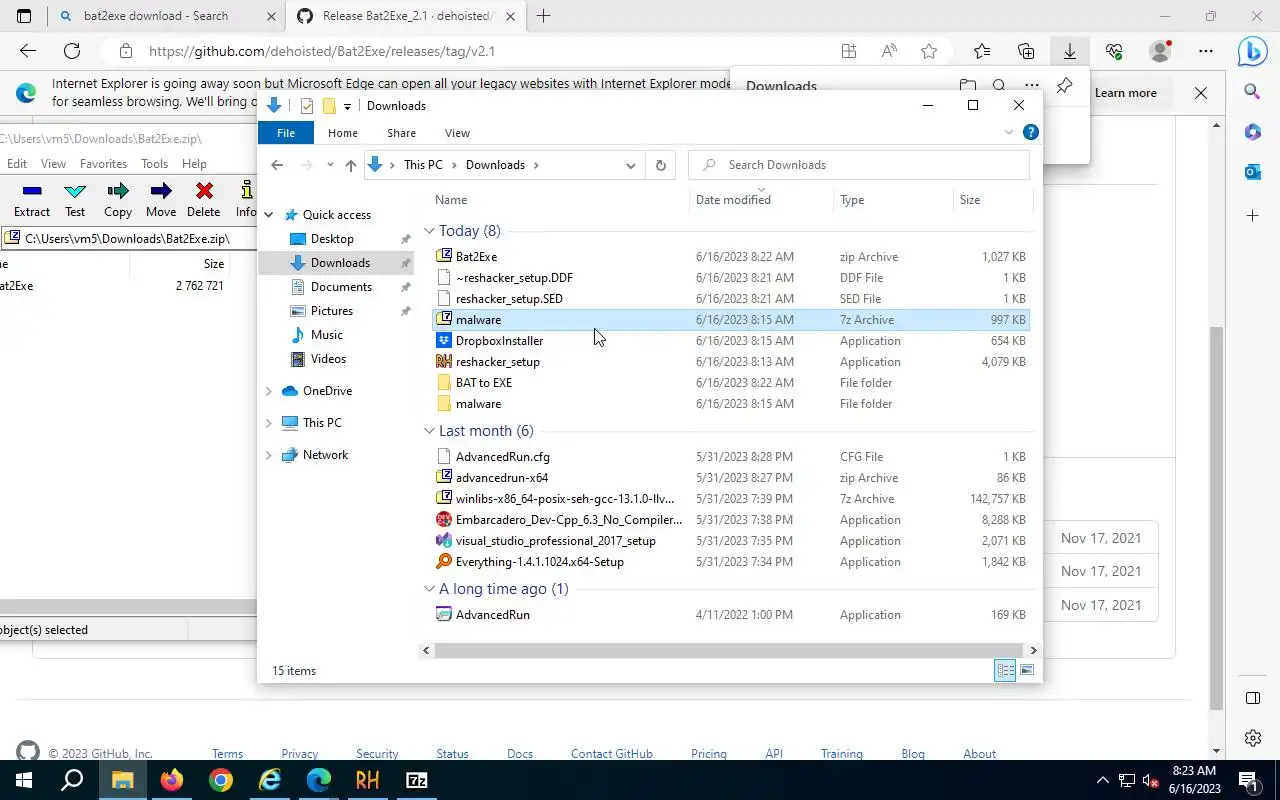Click Edge Collections icon
The image size is (1280, 800).
(1026, 51)
